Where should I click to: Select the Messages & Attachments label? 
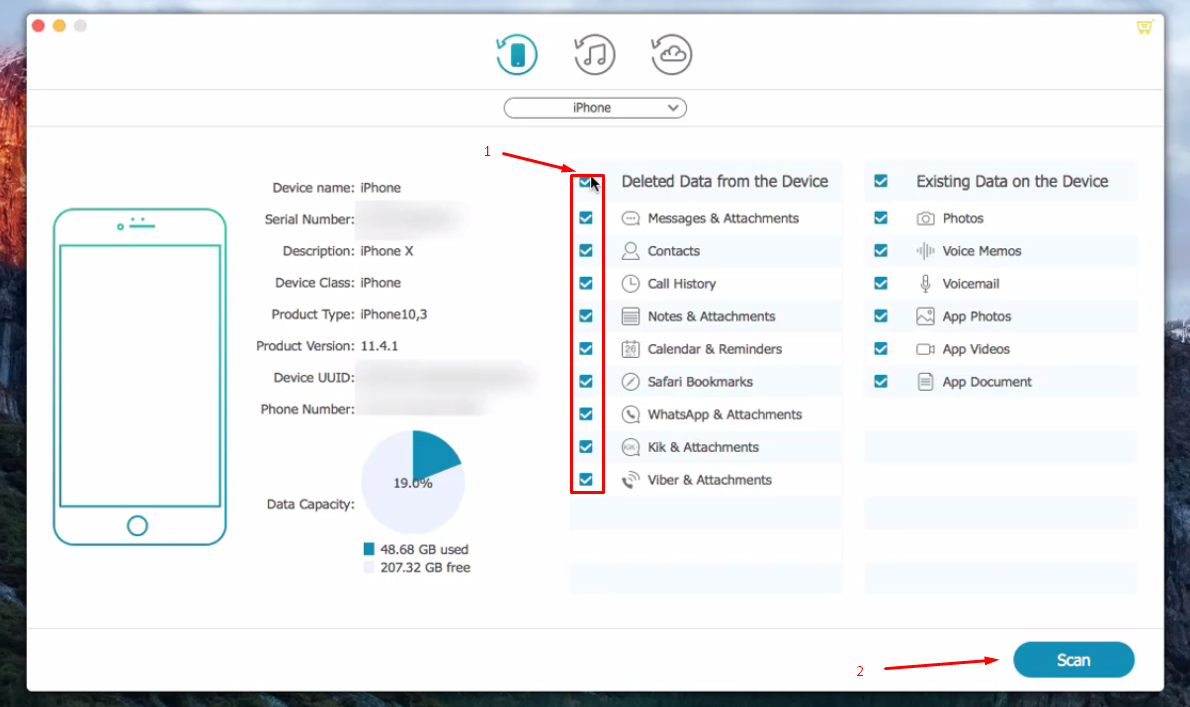(723, 218)
